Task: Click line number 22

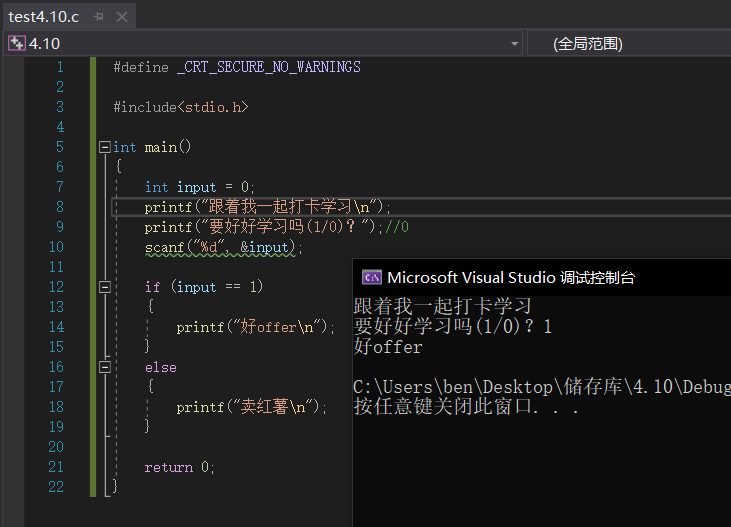Action: 56,486
